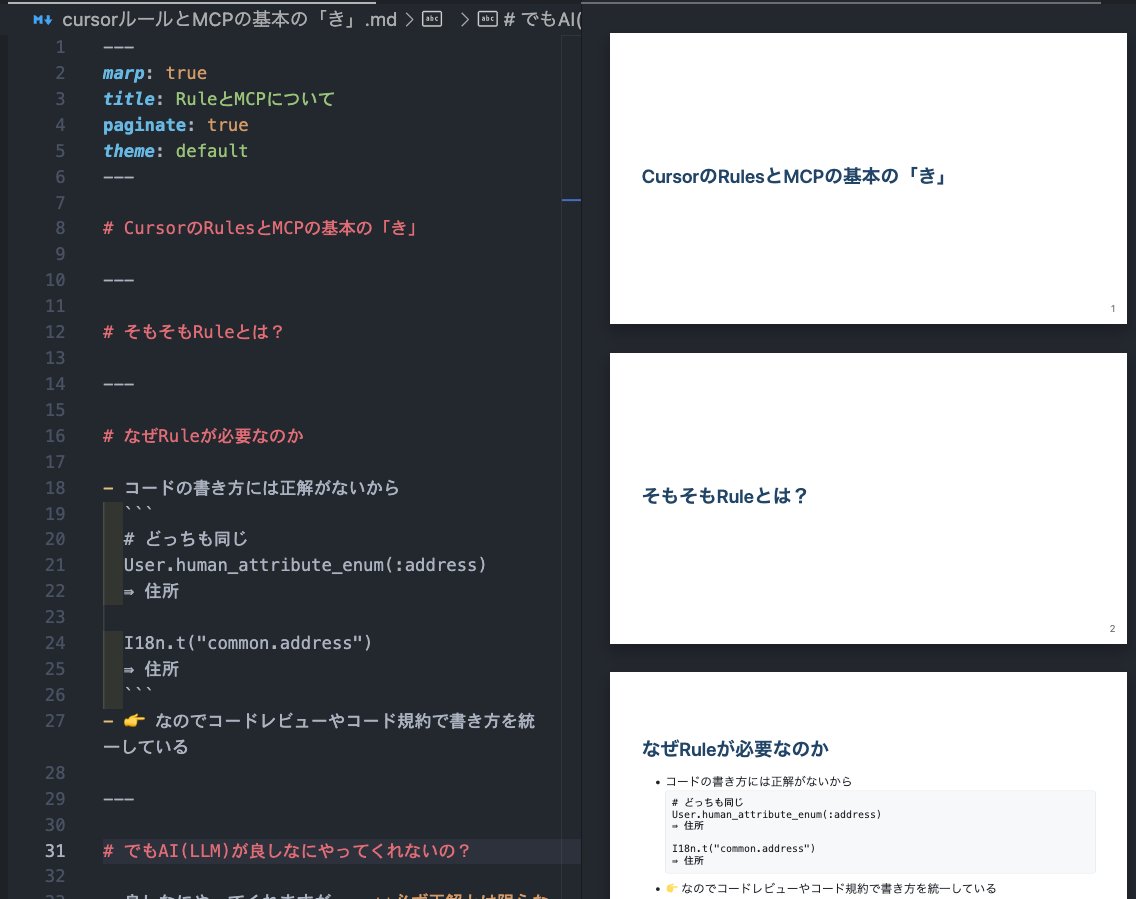Open breadcrumb file cursorルールとMCPの基本の「き」.md
1136x899 pixels.
coord(229,20)
